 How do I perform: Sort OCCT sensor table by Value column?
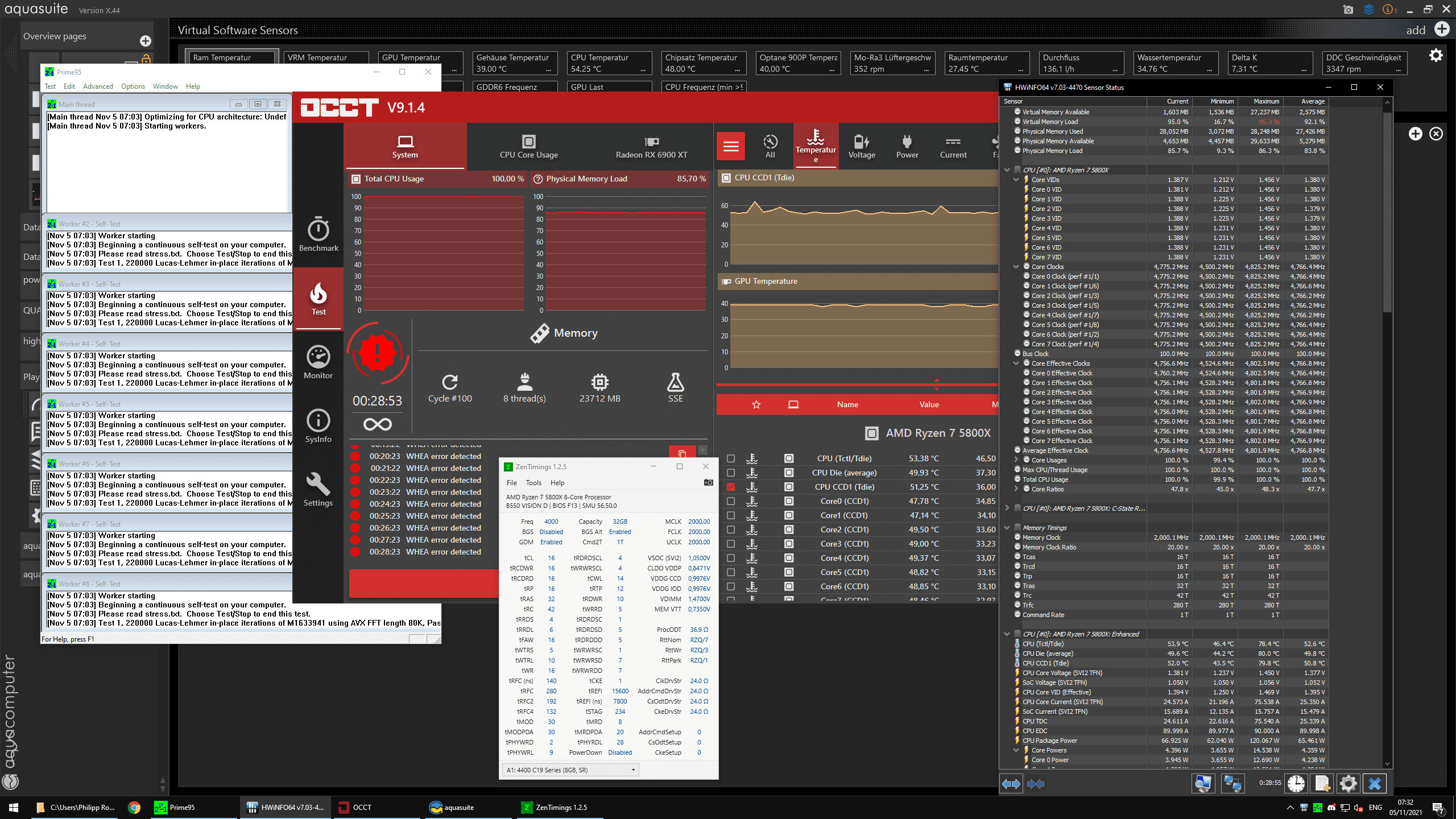coord(929,404)
